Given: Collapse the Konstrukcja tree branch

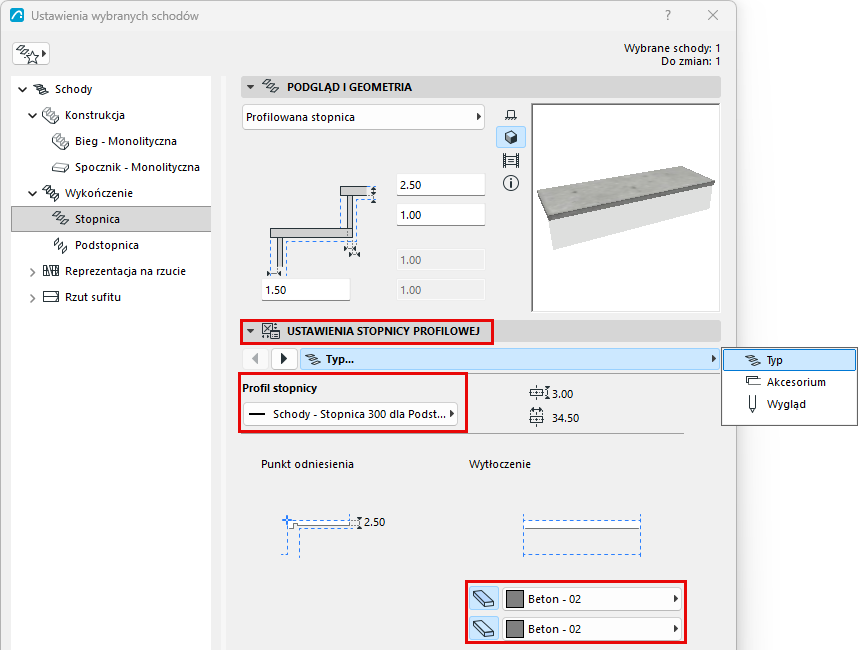Looking at the screenshot, I should pos(33,115).
